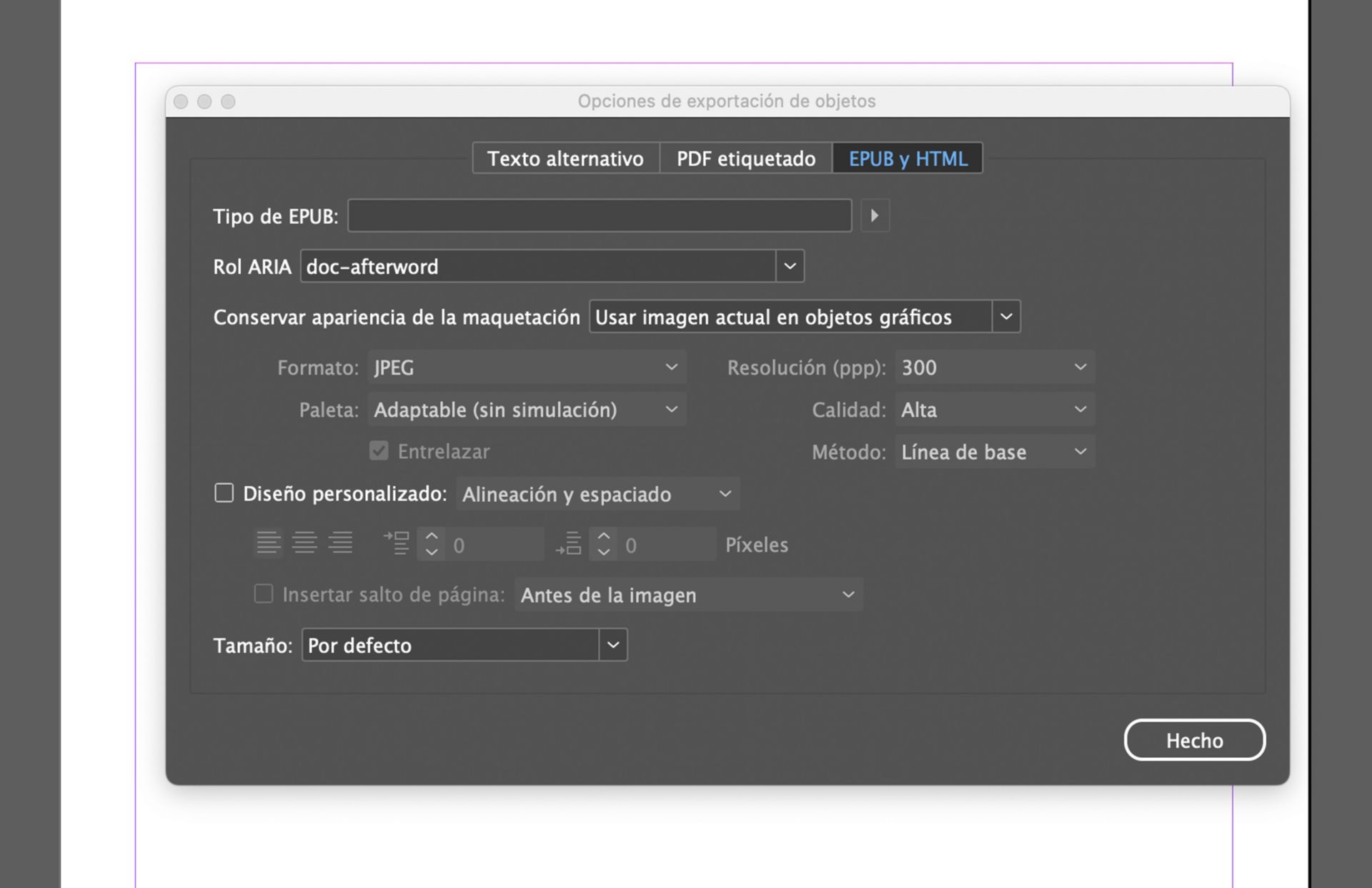Select the EPUB y HTML tab
The width and height of the screenshot is (1372, 888).
[x=907, y=158]
